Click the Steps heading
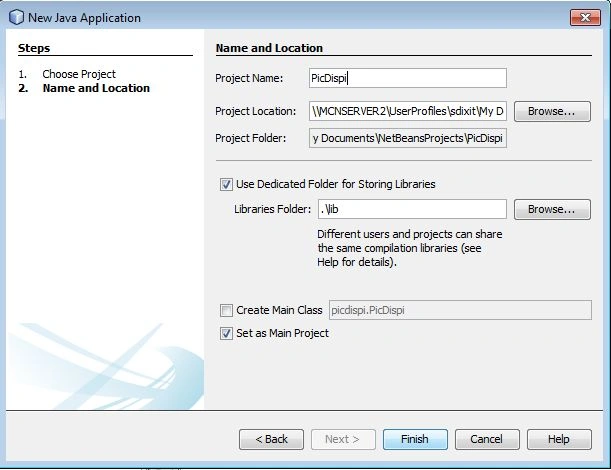This screenshot has height=470, width=611. (x=34, y=48)
